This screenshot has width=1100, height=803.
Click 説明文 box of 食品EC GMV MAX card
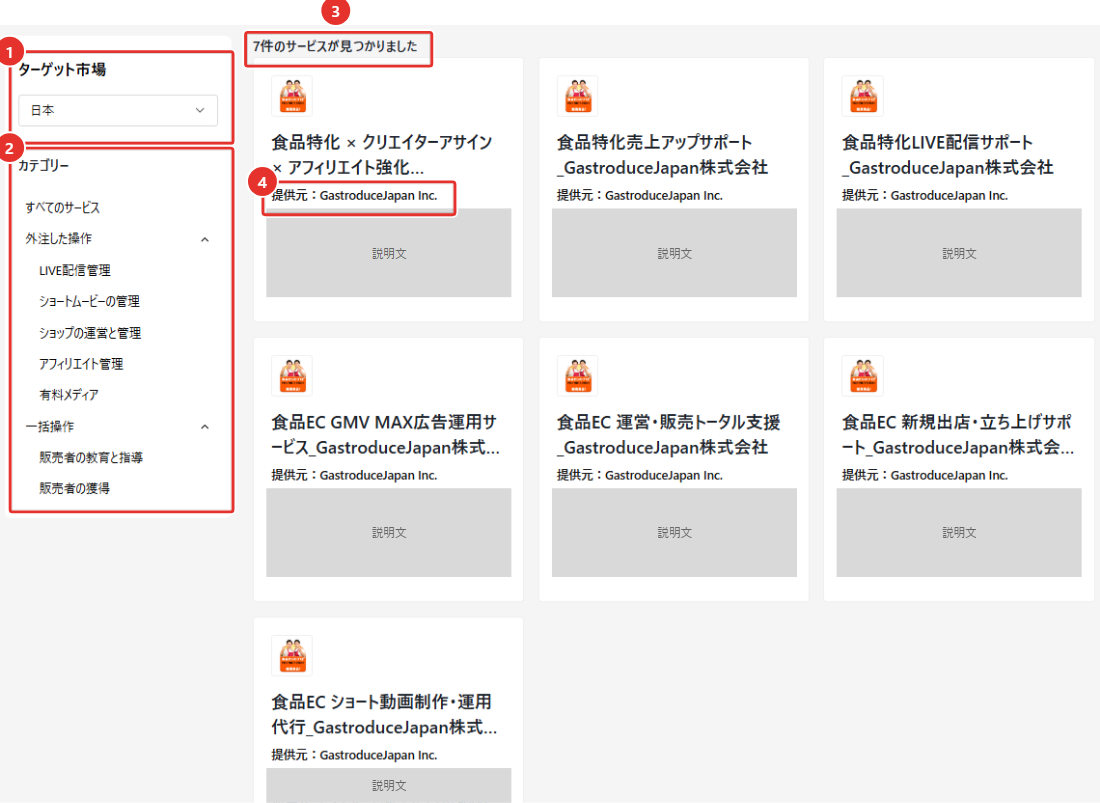(x=389, y=533)
